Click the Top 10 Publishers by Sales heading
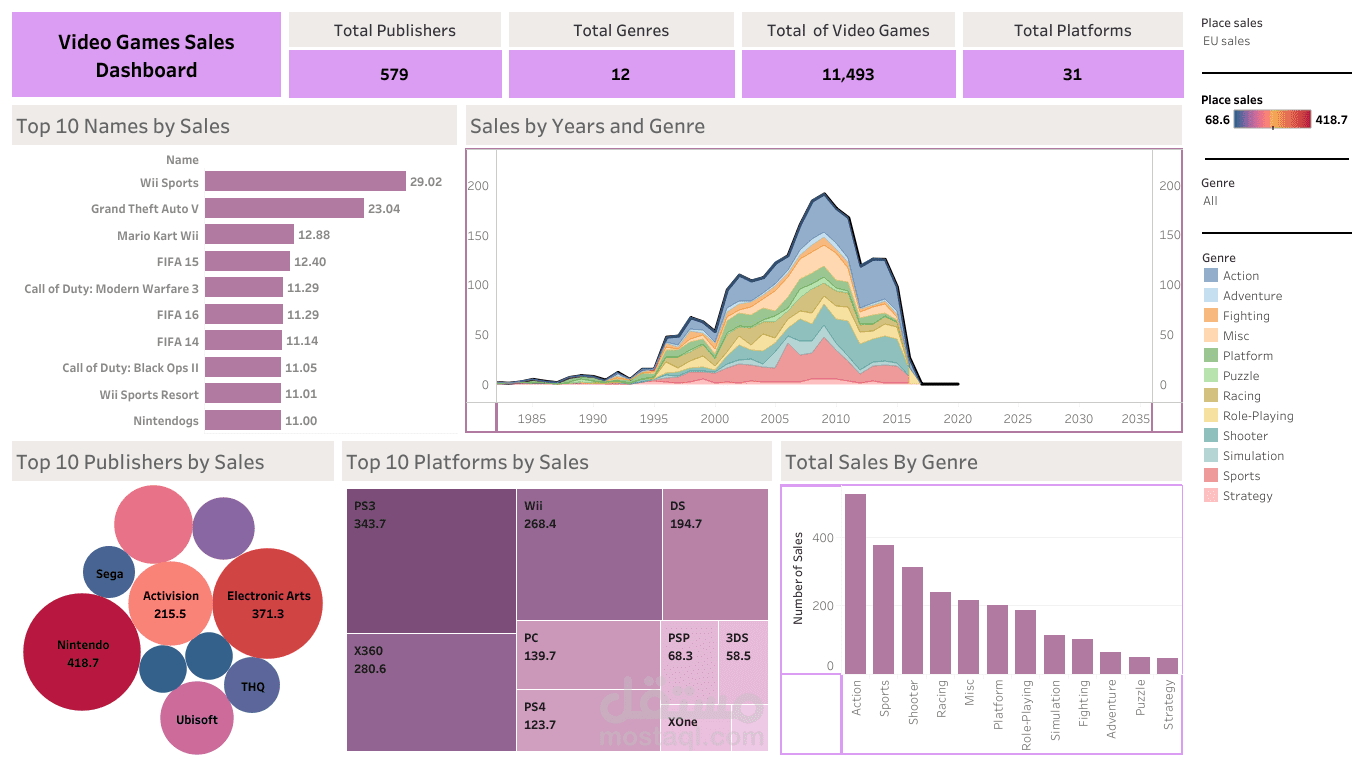This screenshot has width=1364, height=766. (140, 462)
